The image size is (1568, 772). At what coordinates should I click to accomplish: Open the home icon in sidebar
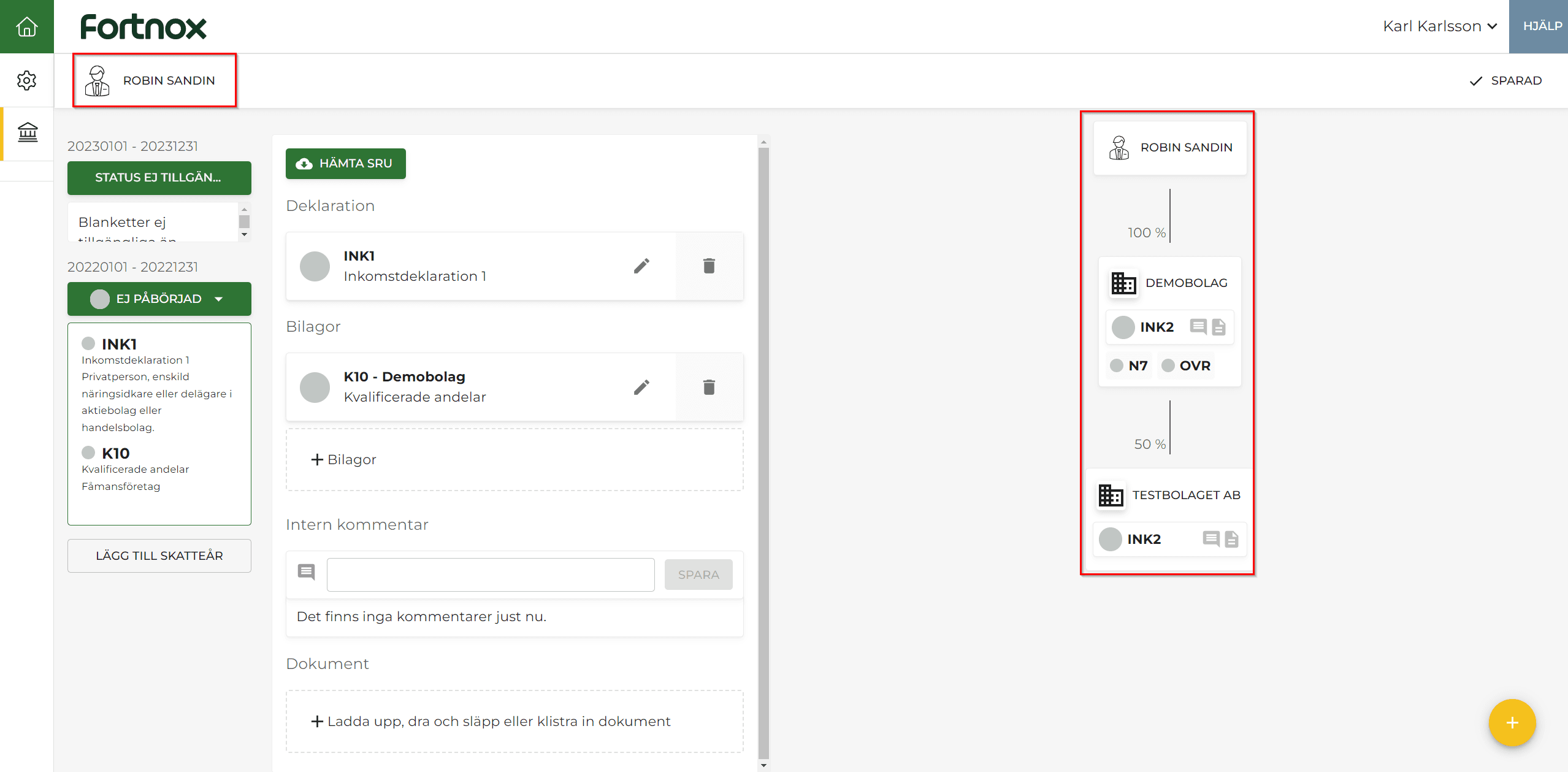click(26, 26)
